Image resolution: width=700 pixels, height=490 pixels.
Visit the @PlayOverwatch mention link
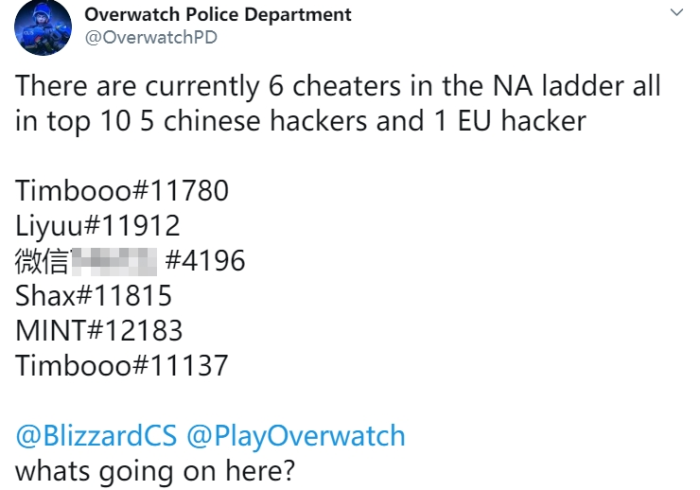296,436
